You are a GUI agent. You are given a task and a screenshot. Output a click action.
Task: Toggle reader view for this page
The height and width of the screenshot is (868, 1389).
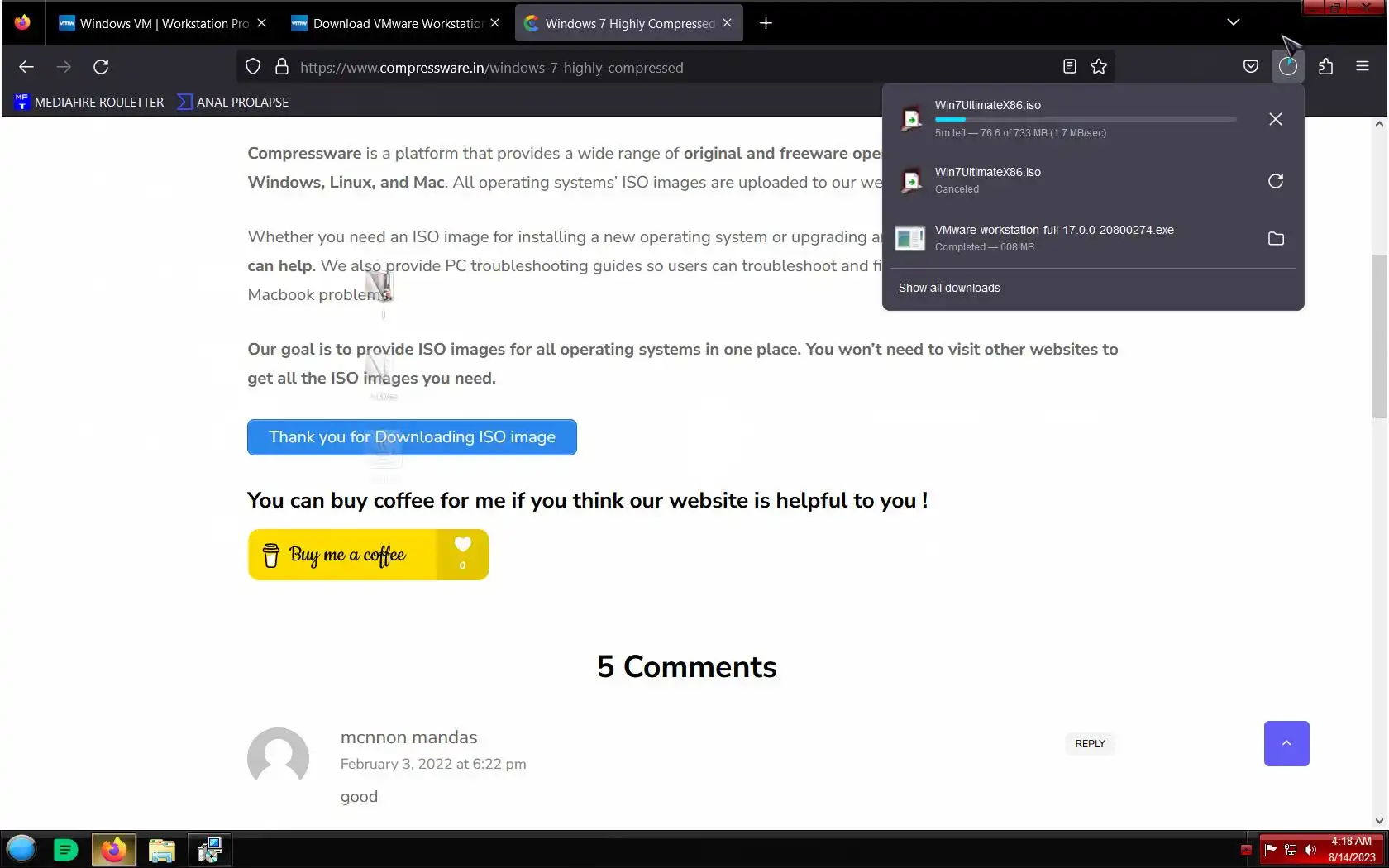click(1069, 67)
